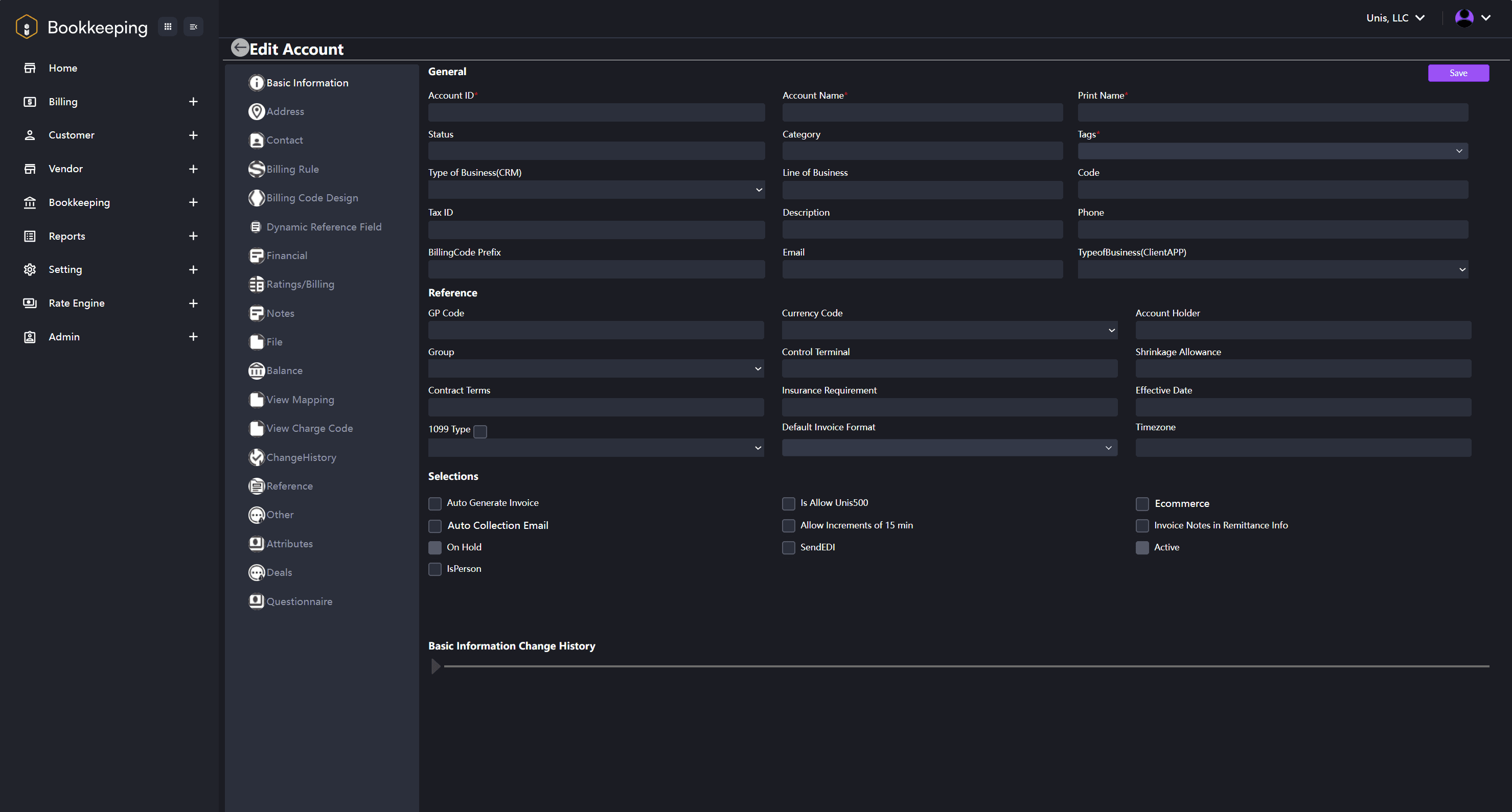Click Account ID input field
Viewport: 1512px width, 812px height.
point(596,111)
